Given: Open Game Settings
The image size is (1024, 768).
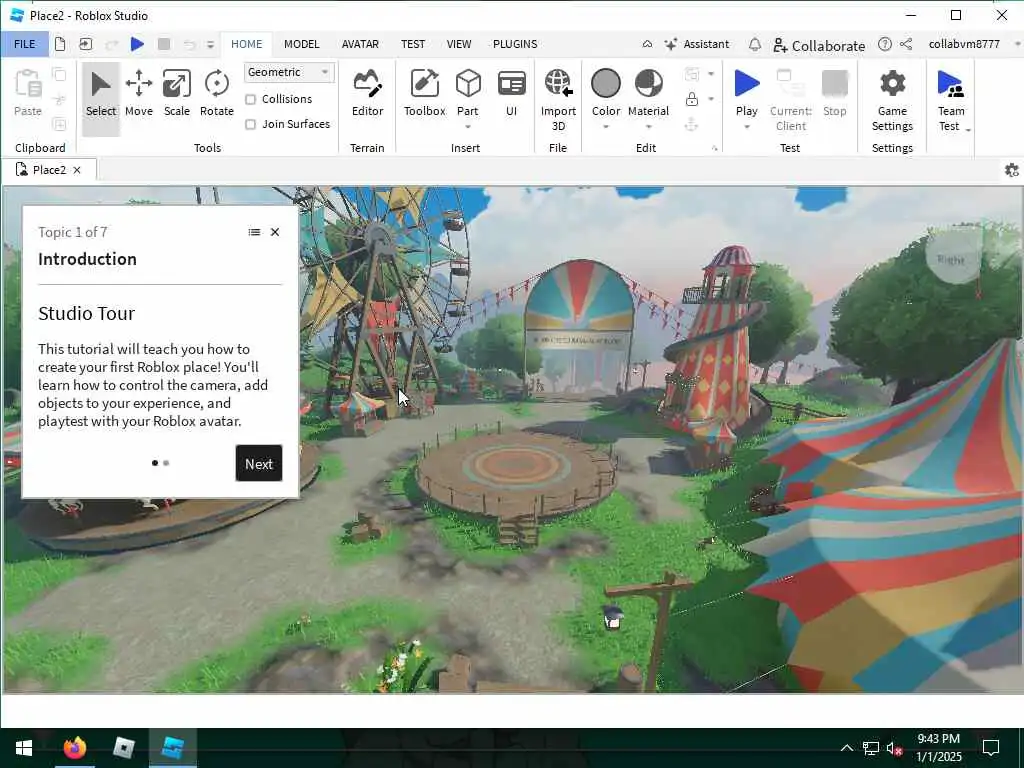Looking at the screenshot, I should [x=892, y=100].
